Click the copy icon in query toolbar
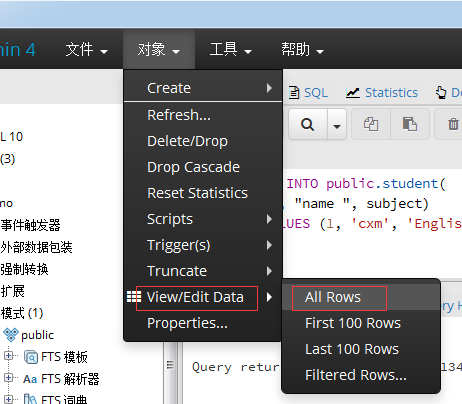This screenshot has width=462, height=404. pos(371,124)
